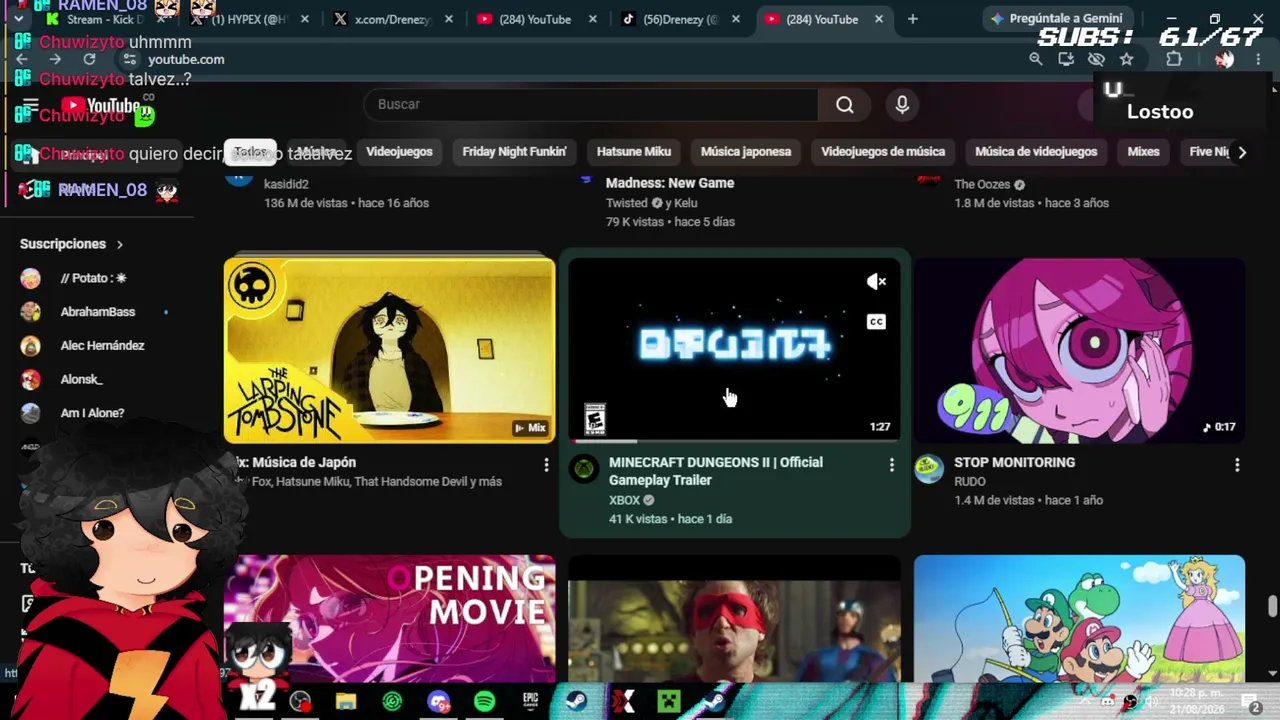The image size is (1280, 720).
Task: Open the RUDO channel name link
Action: point(970,481)
